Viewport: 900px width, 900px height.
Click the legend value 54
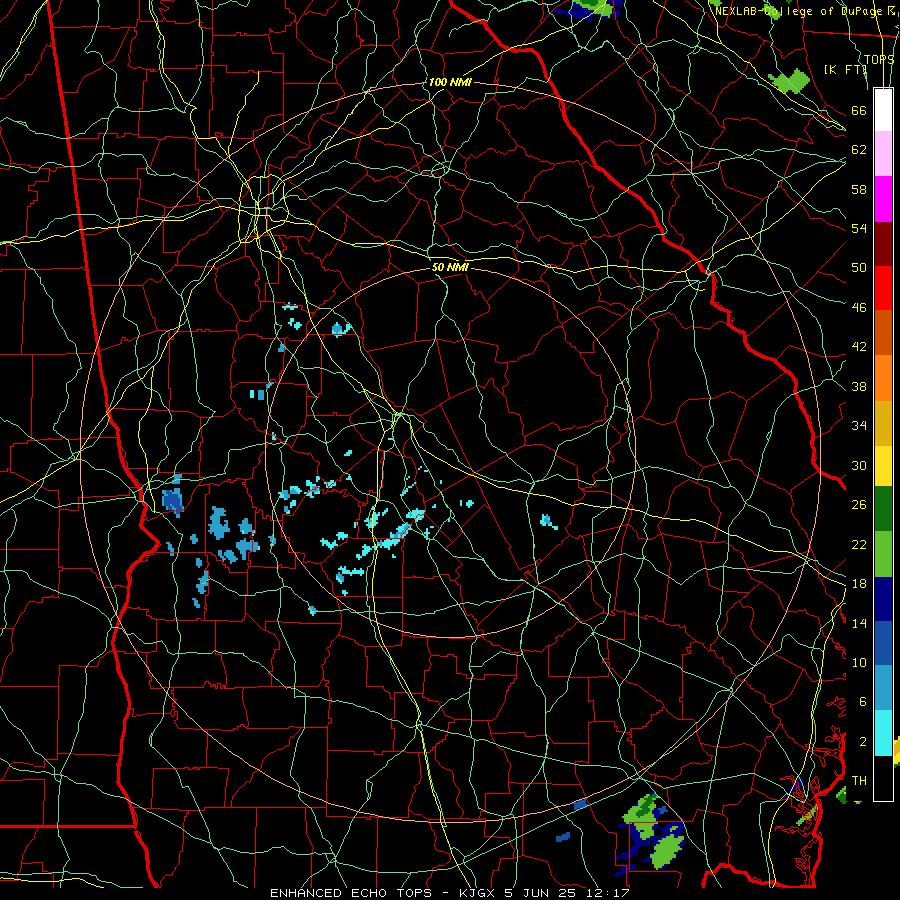pos(859,228)
